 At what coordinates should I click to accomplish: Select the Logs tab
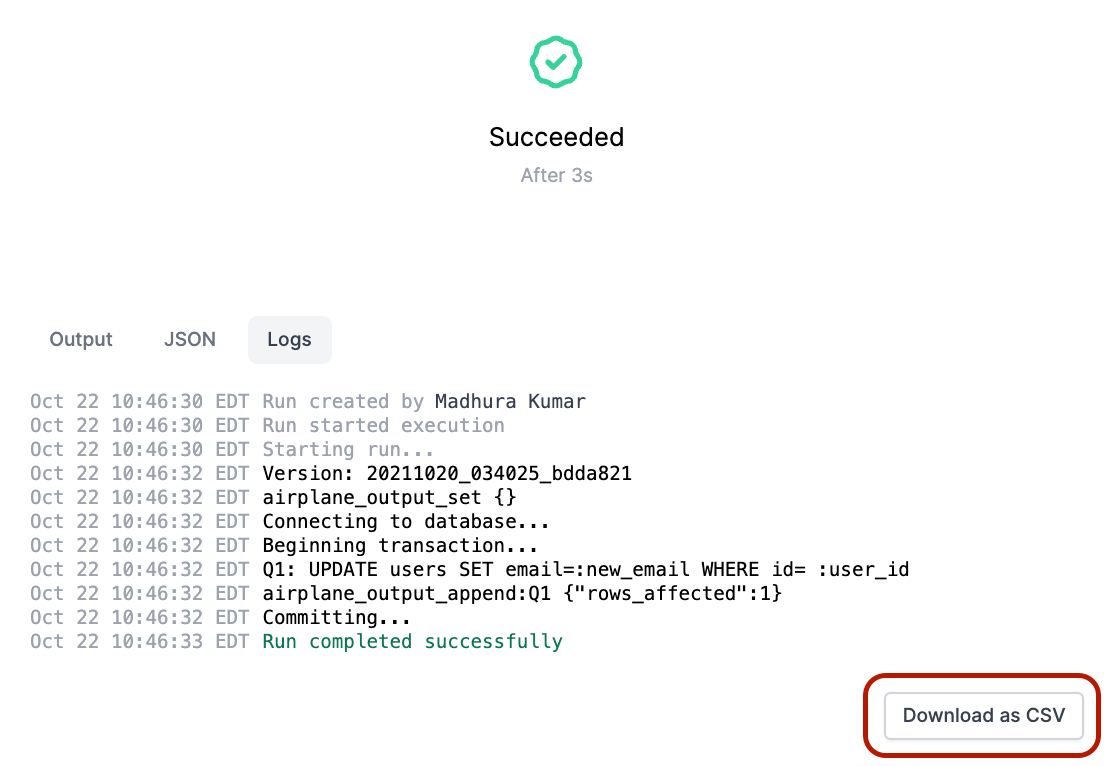click(x=290, y=340)
